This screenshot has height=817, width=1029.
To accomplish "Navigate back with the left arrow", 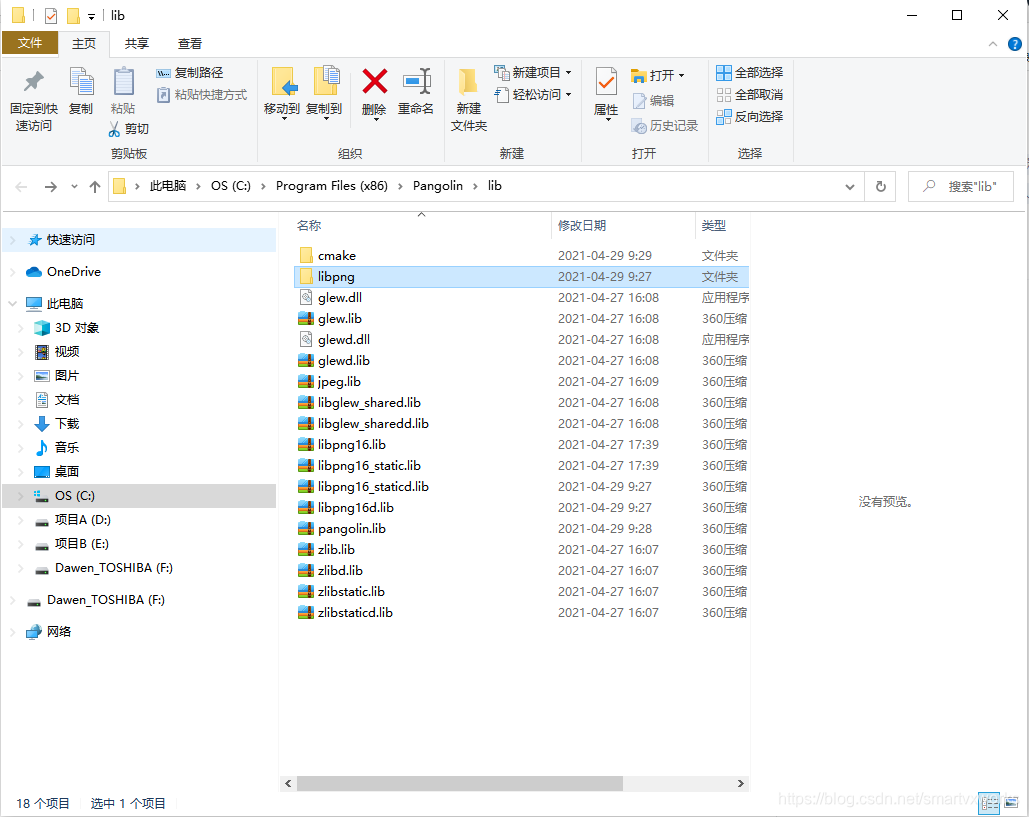I will point(21,187).
